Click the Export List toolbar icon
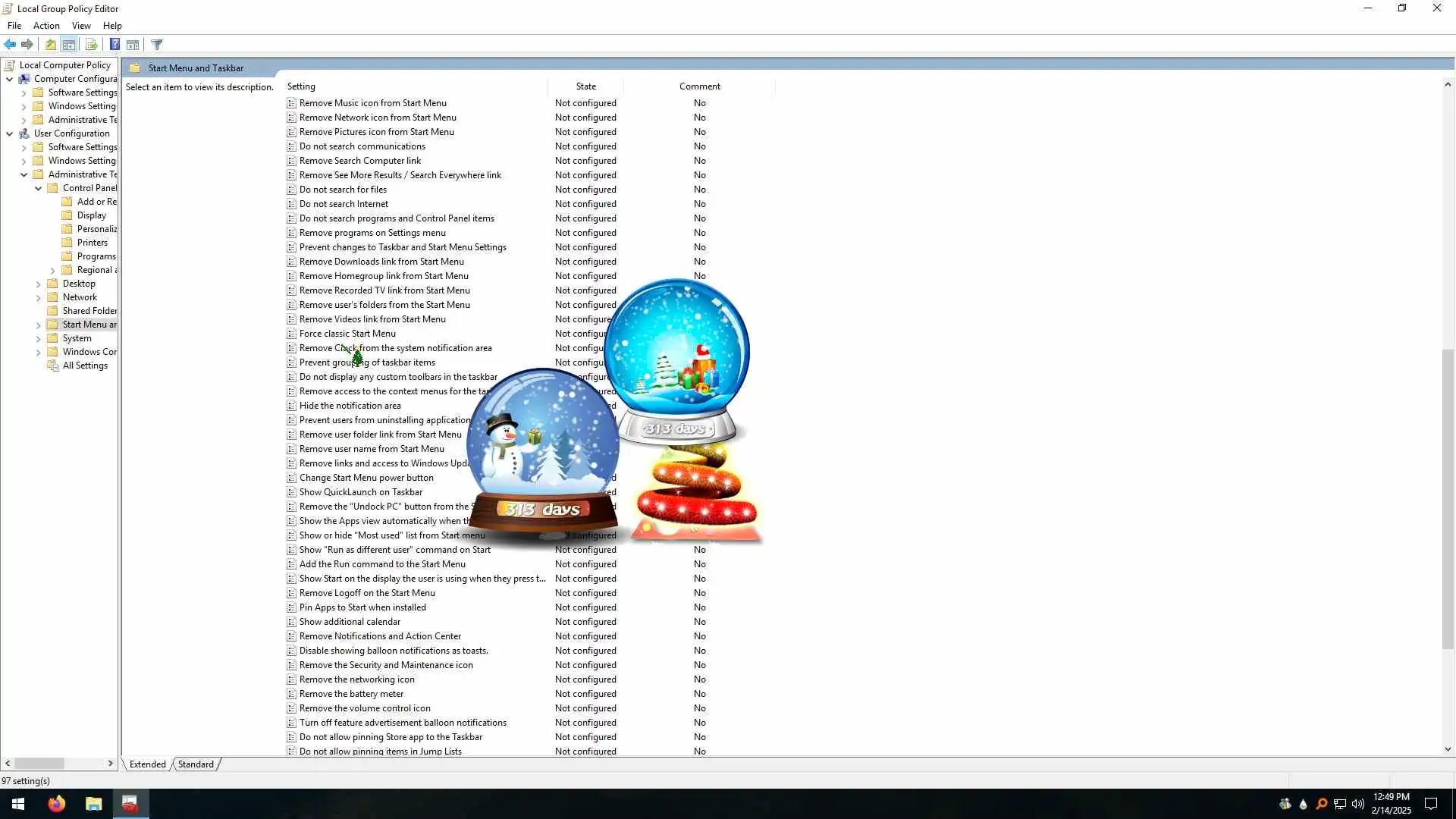The height and width of the screenshot is (819, 1456). point(91,45)
